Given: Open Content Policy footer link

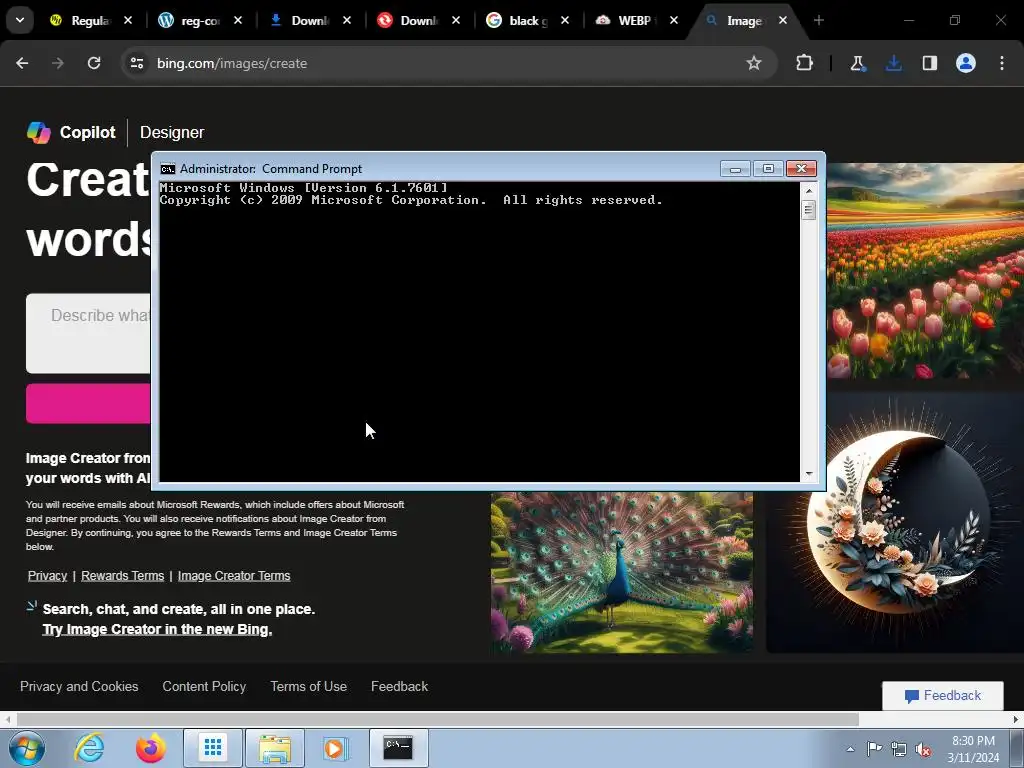Looking at the screenshot, I should 204,686.
